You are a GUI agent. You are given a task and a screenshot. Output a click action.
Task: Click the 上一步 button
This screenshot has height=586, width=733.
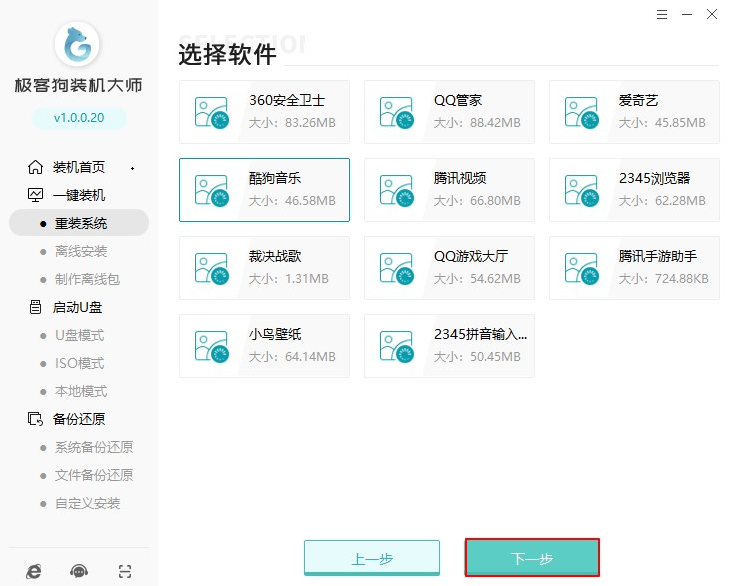[x=372, y=558]
